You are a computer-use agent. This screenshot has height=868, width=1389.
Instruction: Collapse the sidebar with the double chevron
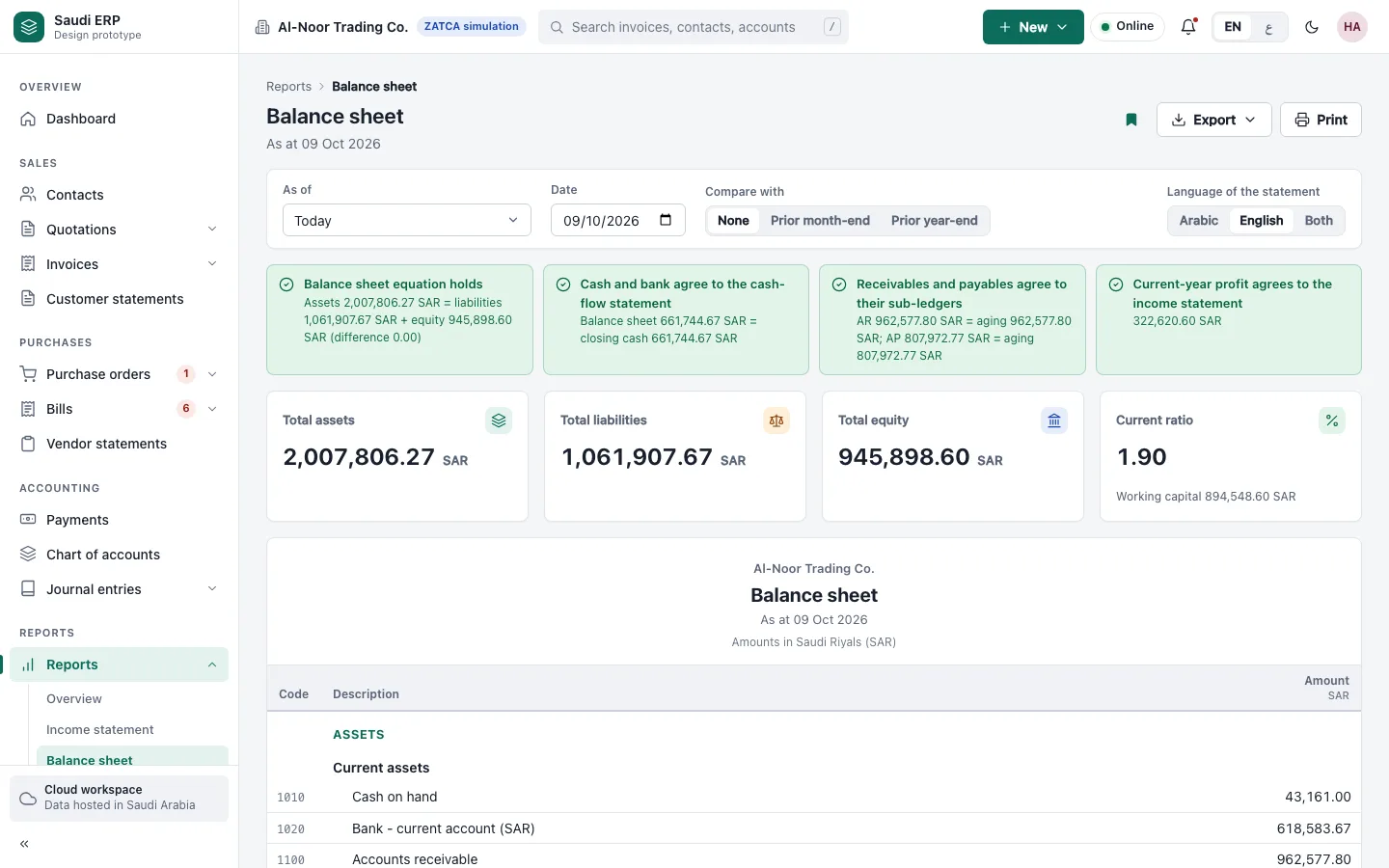tap(24, 844)
